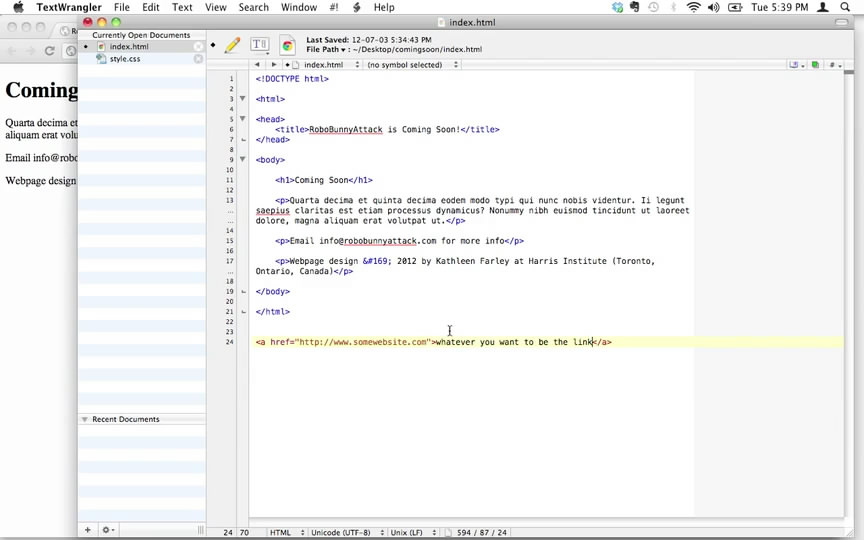Open the #! menu

pos(334,7)
